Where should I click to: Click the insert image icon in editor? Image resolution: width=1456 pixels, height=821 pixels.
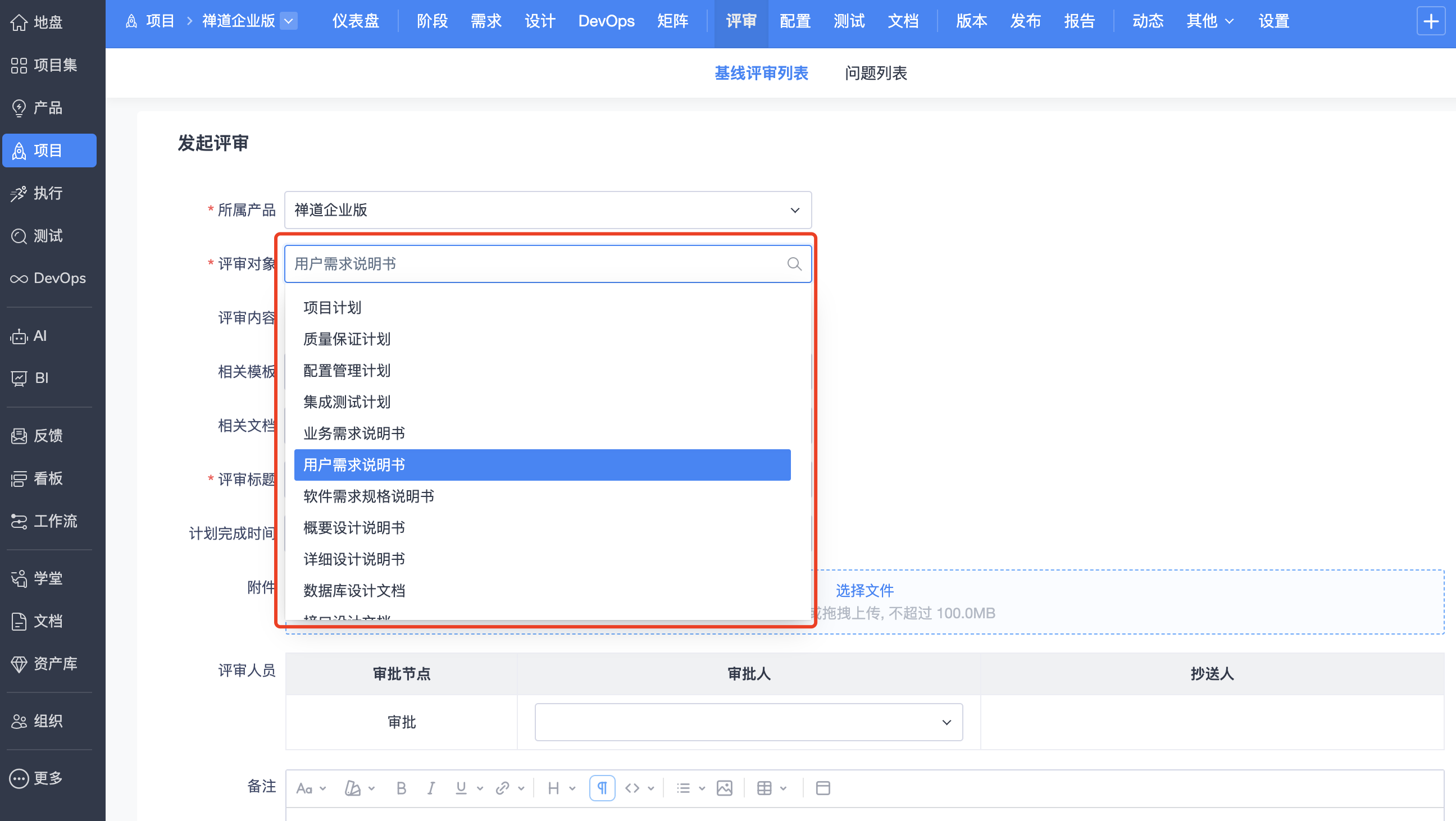coord(724,788)
